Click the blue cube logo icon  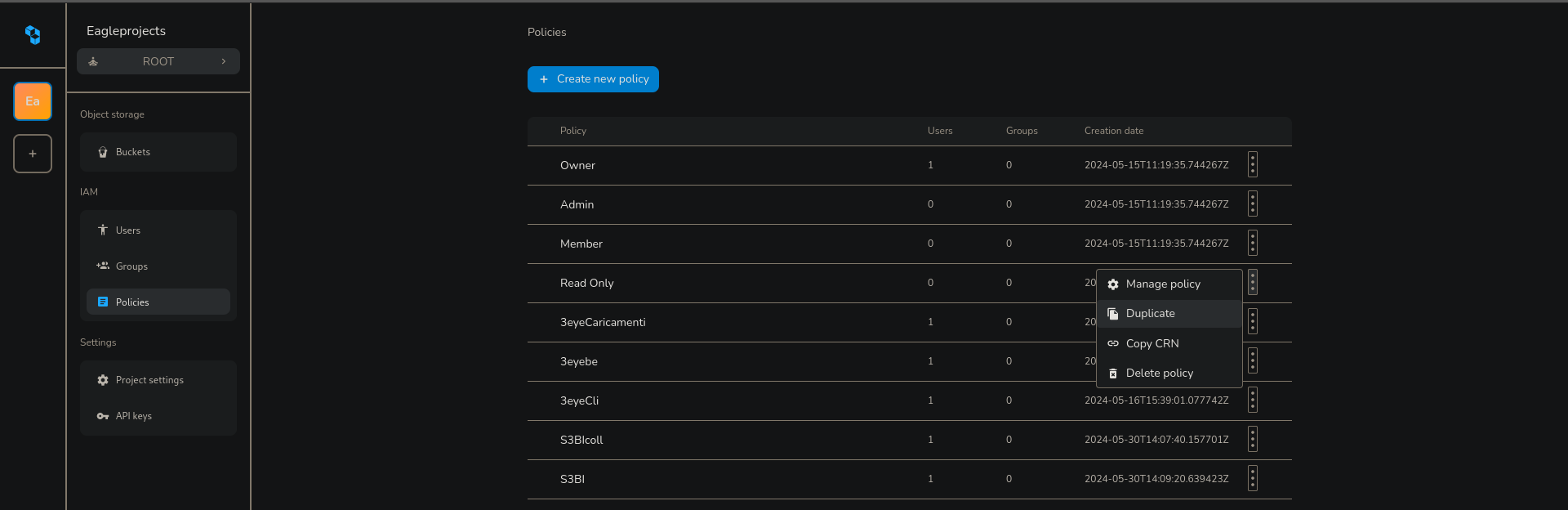[33, 35]
